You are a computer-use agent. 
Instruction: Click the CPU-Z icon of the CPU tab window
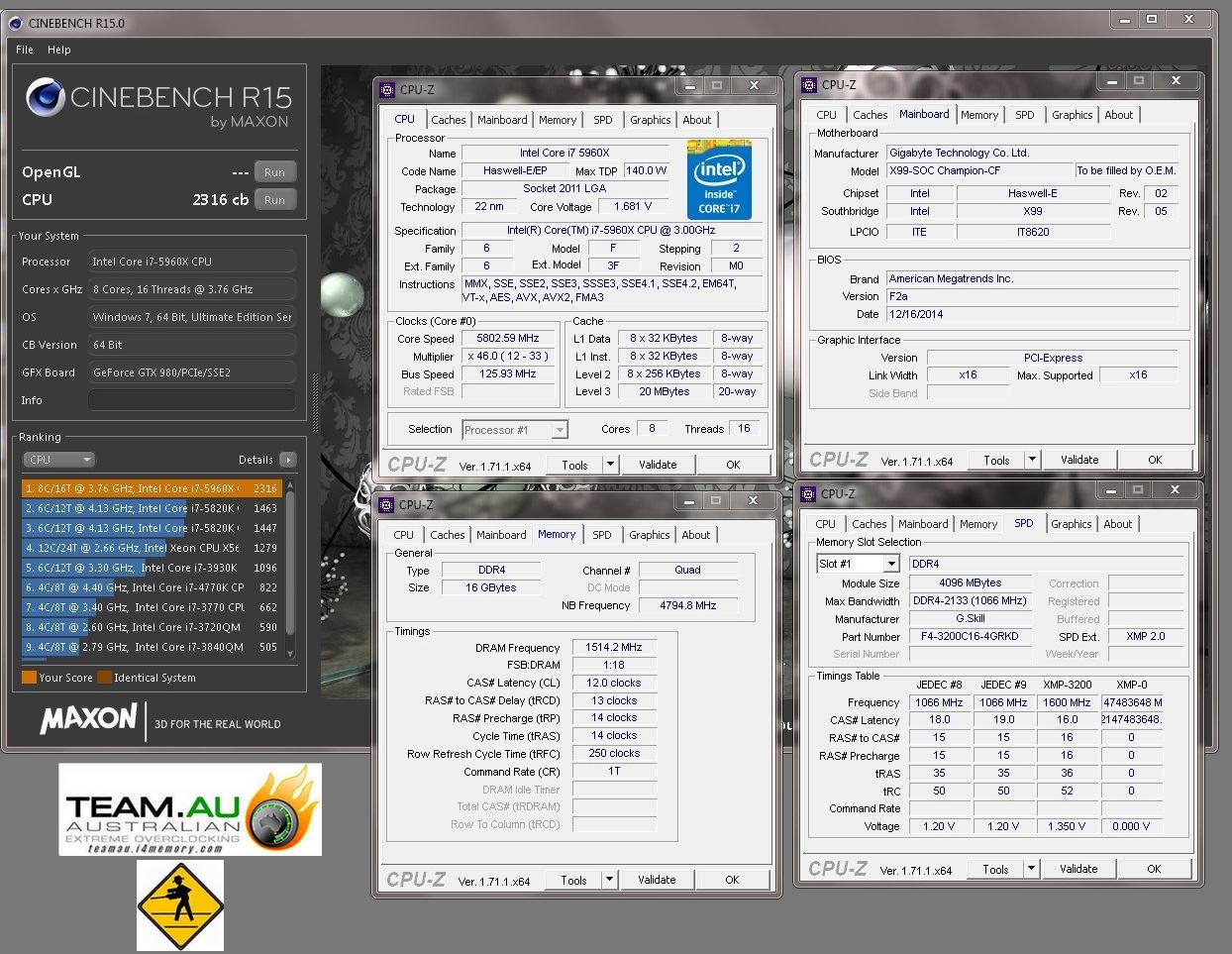pos(387,89)
